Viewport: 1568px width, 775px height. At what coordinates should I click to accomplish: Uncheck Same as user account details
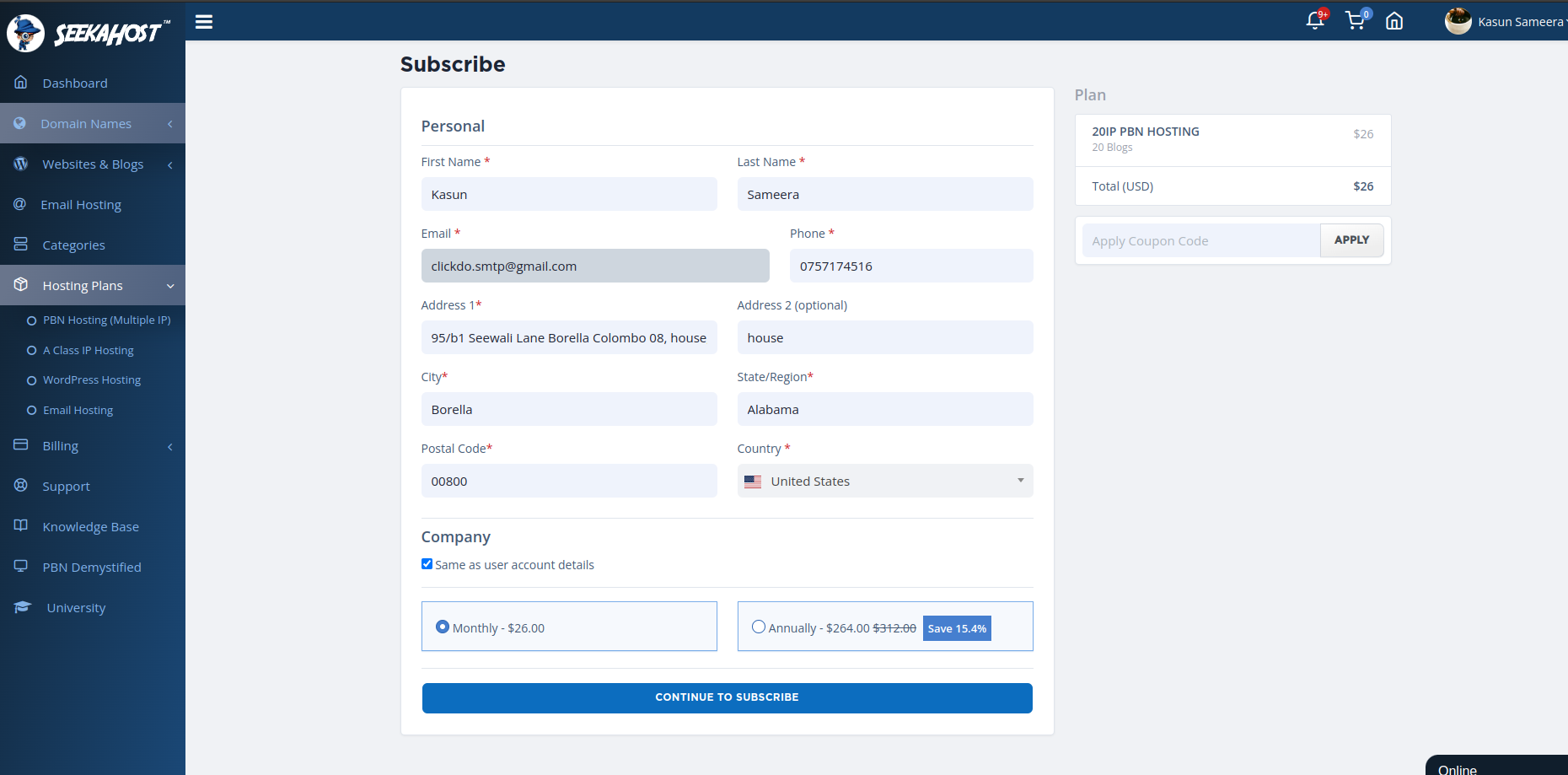click(x=427, y=564)
